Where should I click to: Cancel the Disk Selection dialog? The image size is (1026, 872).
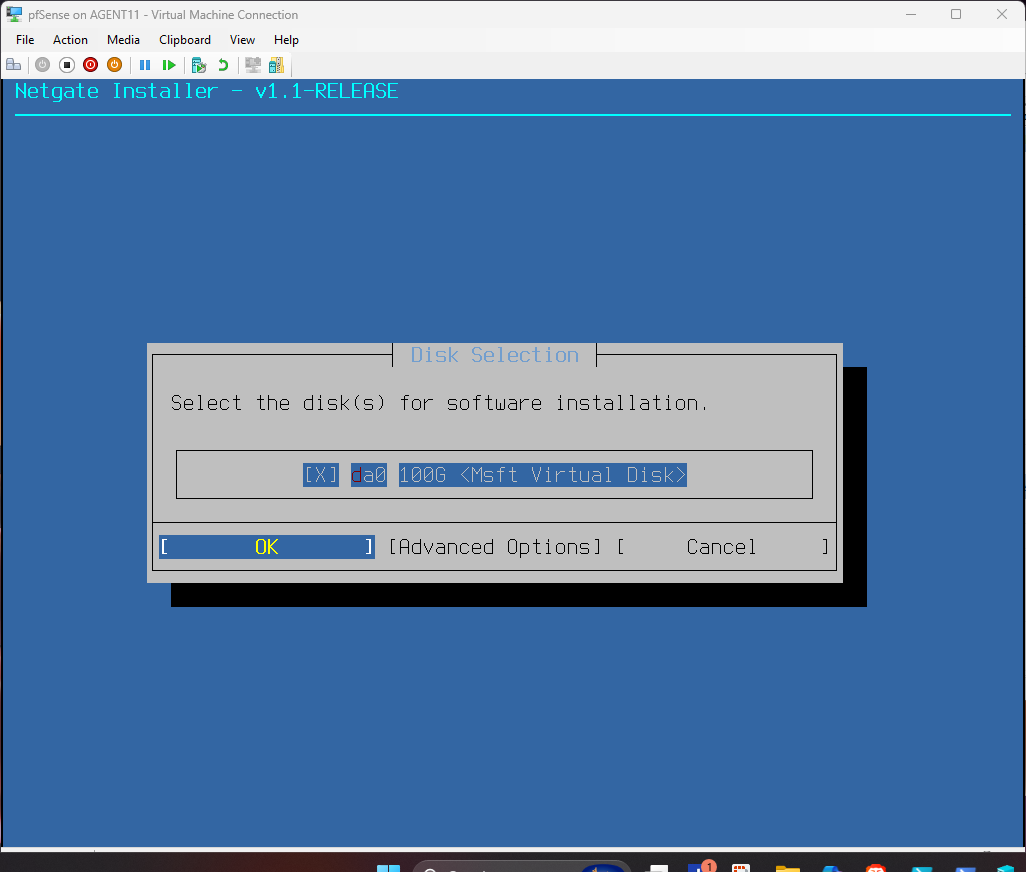click(721, 547)
